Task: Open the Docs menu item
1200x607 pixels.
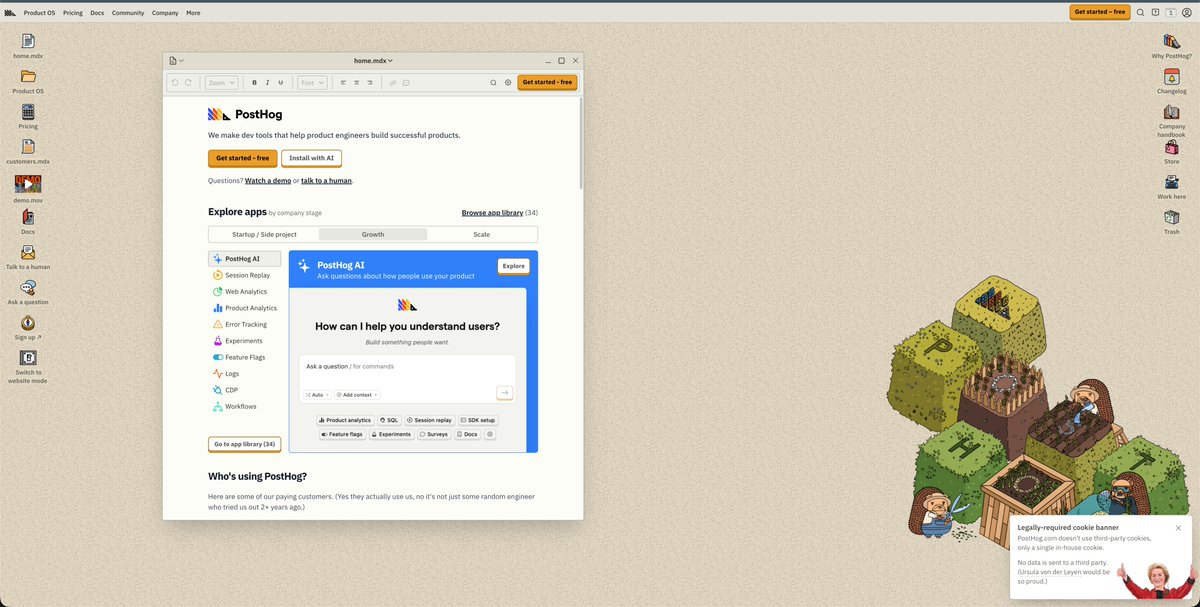Action: pos(97,13)
